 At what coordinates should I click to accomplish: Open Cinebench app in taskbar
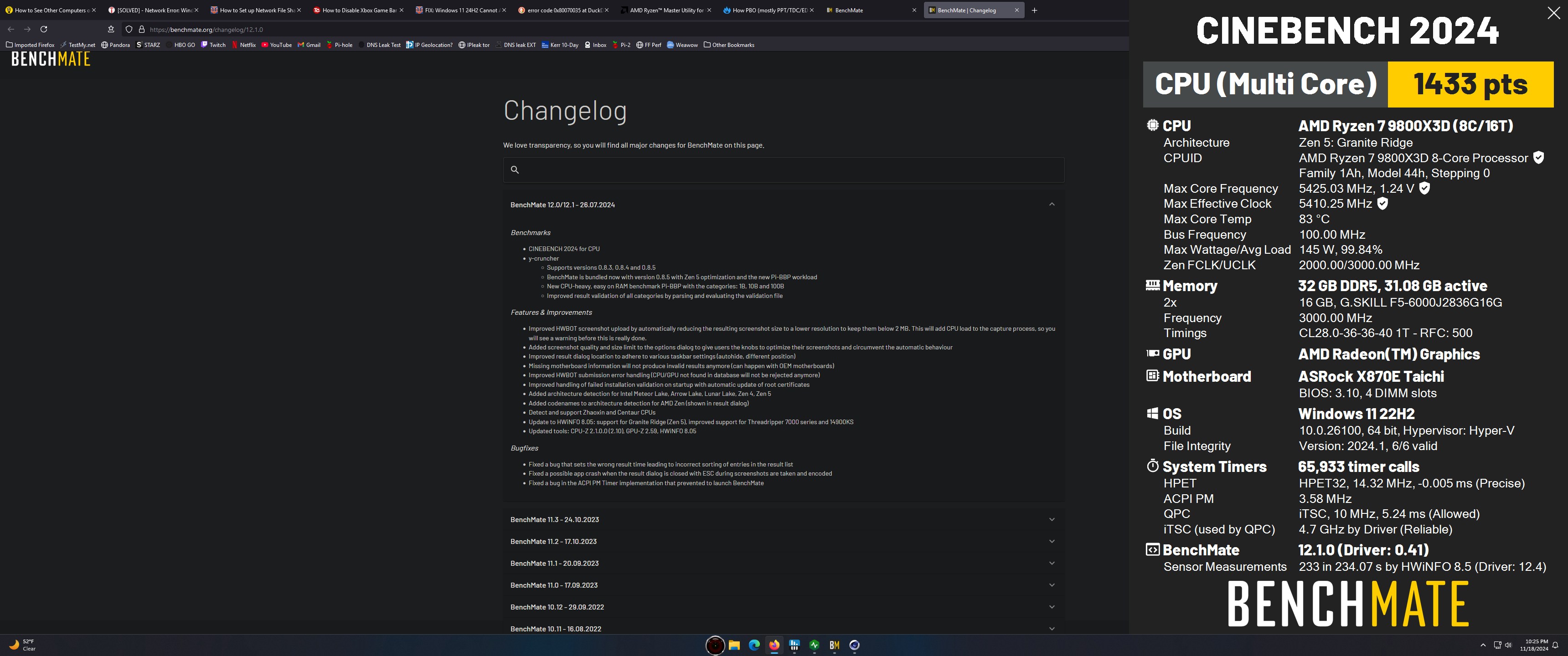tap(855, 645)
